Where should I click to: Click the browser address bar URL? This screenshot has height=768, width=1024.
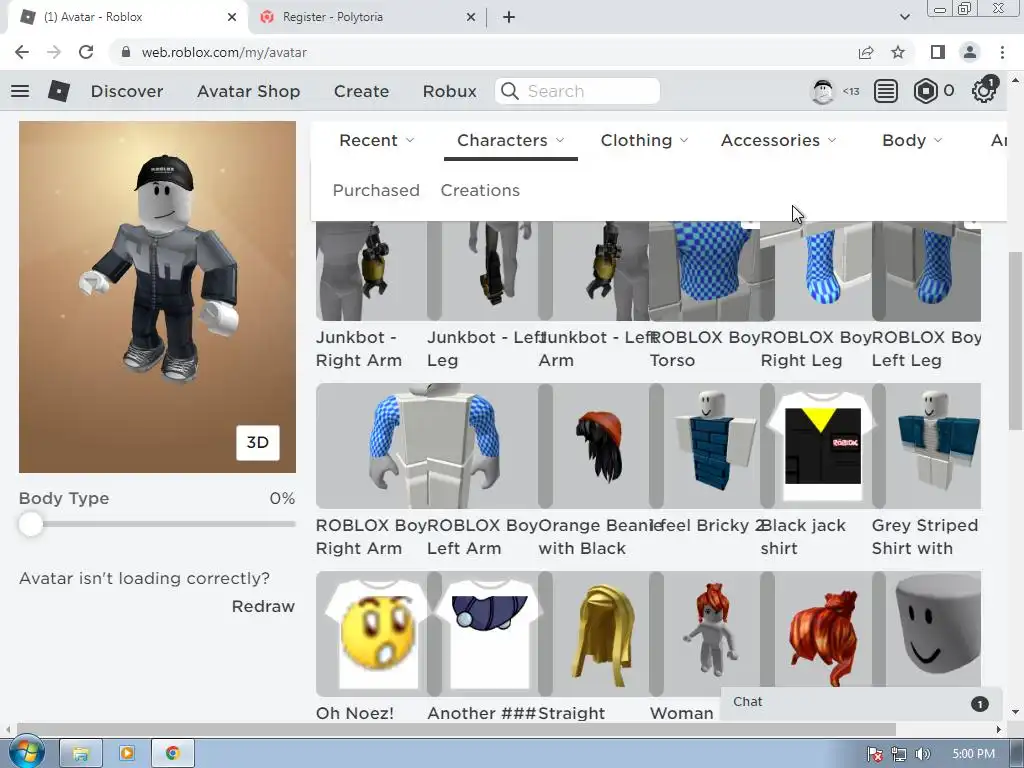pos(224,52)
